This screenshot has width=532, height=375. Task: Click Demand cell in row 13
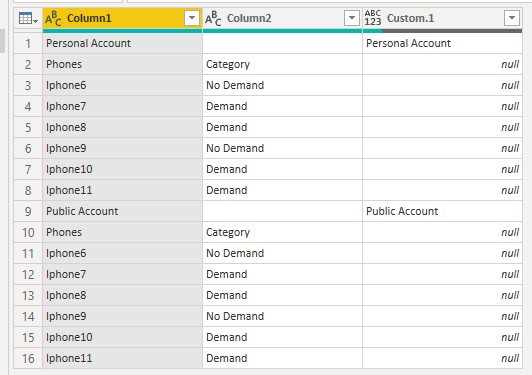(282, 296)
